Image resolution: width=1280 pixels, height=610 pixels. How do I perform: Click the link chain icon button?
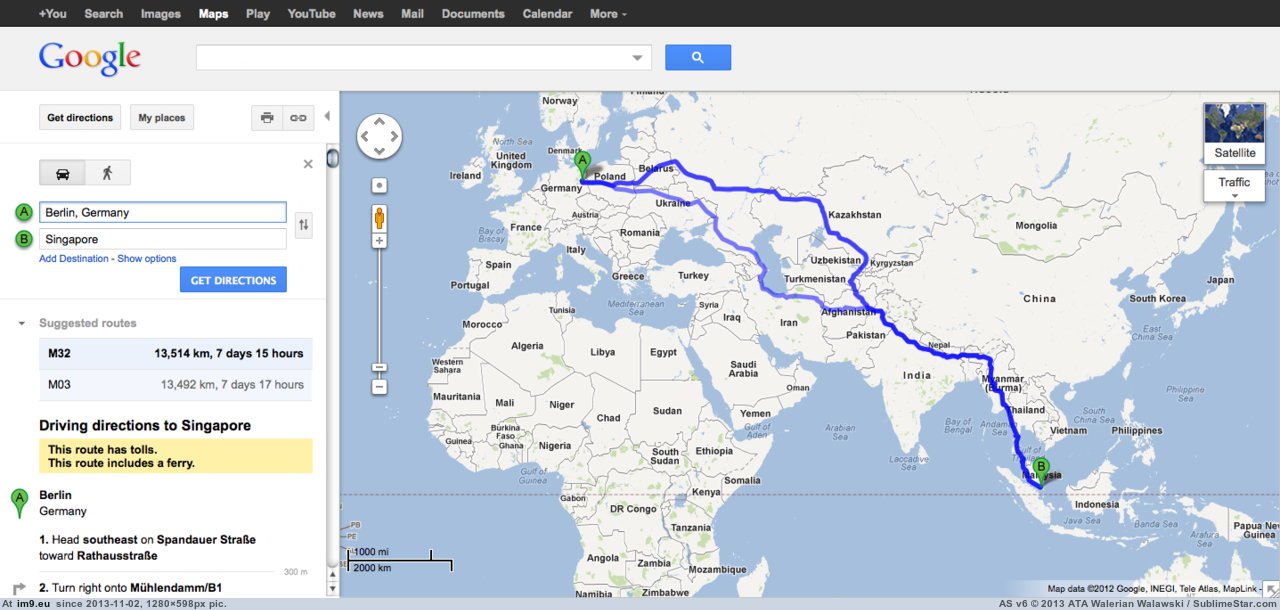tap(298, 118)
